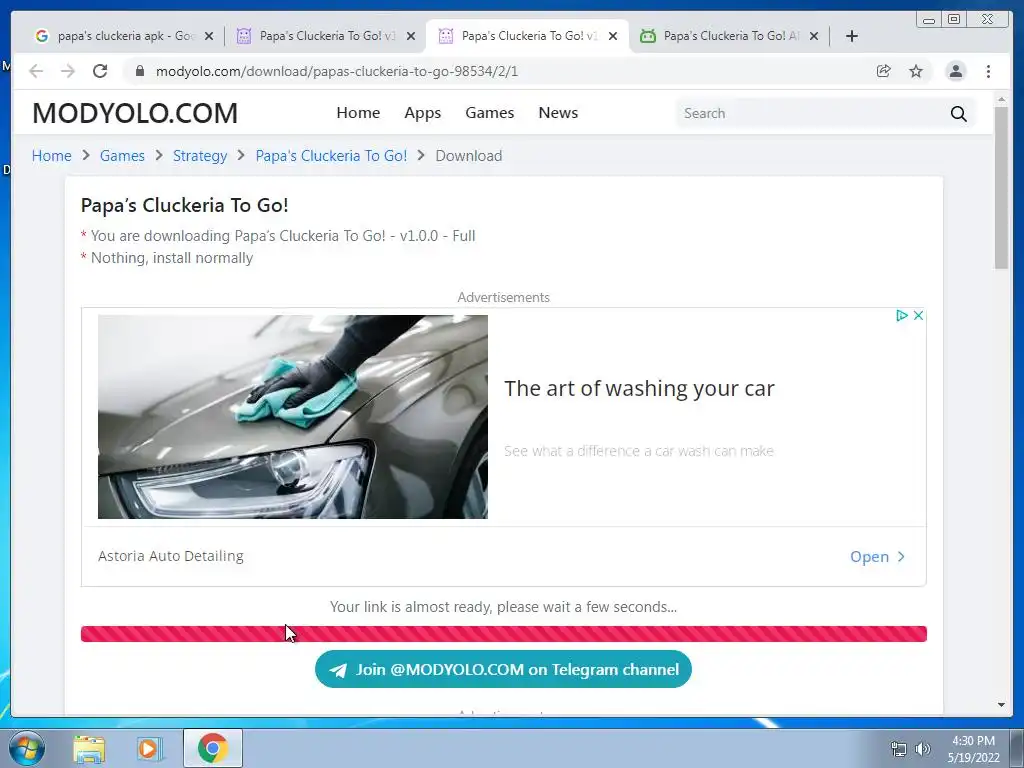Click the browser back arrow
1024x768 pixels.
[x=36, y=71]
